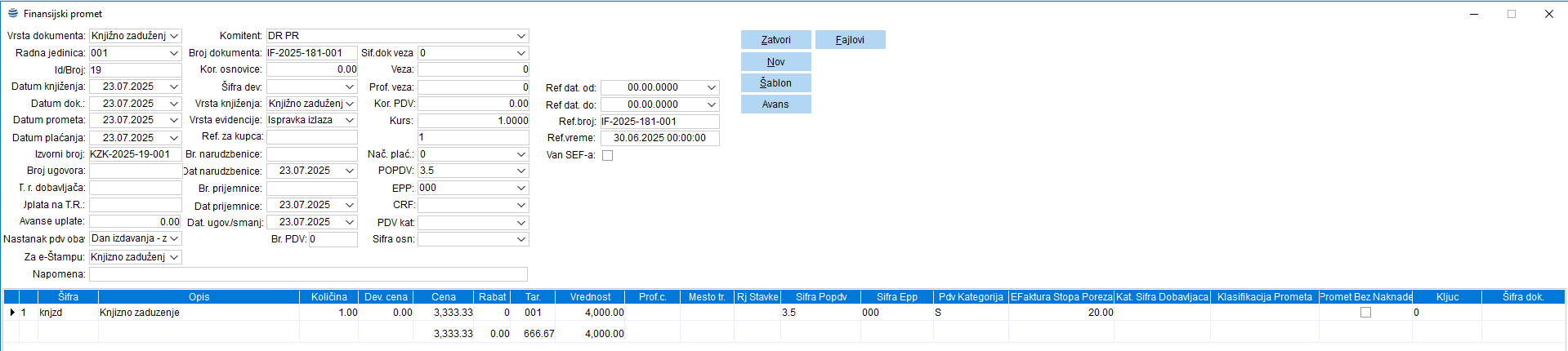Click the row indicator arrow in grid
Viewport: 1568px width, 351px height.
11,313
